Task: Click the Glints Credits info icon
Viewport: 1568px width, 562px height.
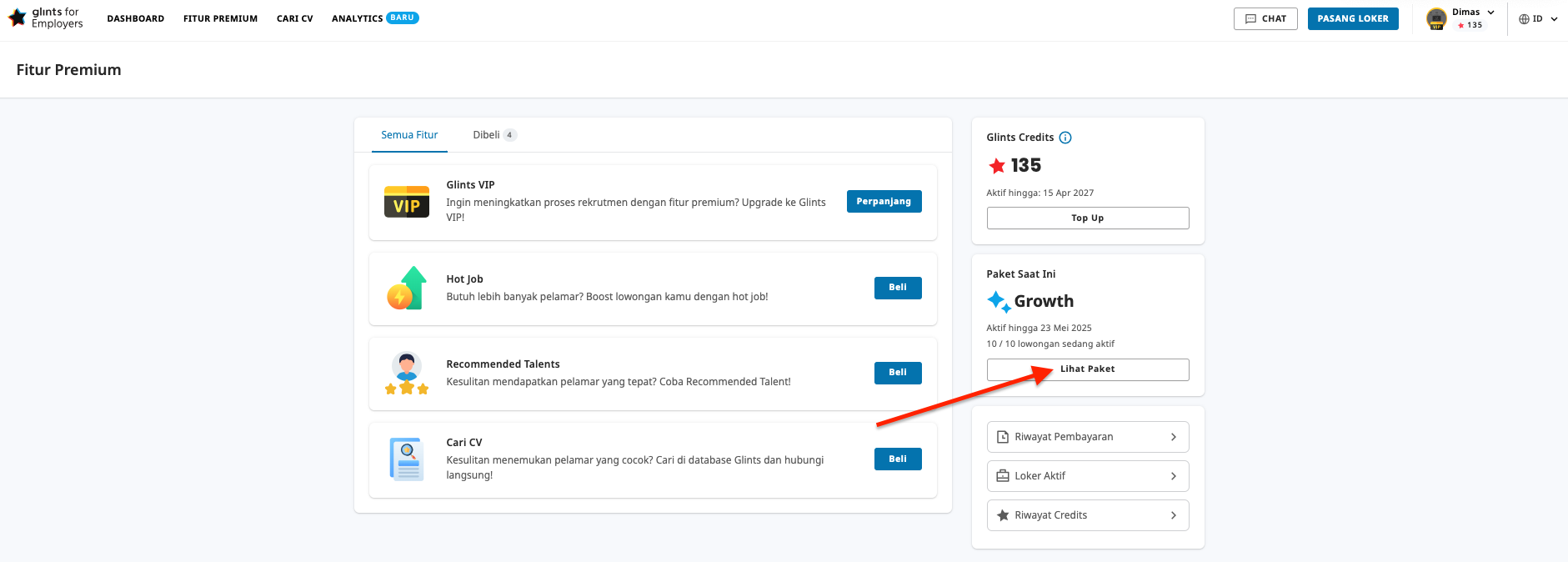Action: click(1065, 138)
